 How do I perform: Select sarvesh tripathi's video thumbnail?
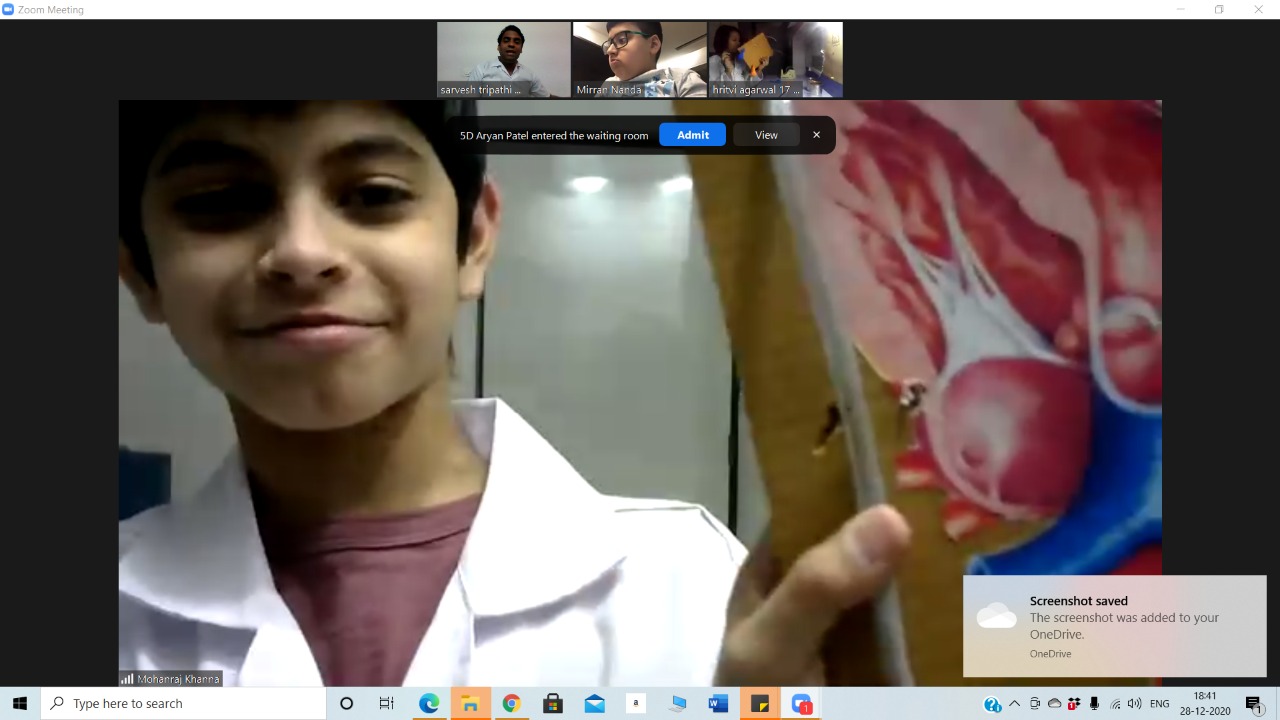pos(503,59)
